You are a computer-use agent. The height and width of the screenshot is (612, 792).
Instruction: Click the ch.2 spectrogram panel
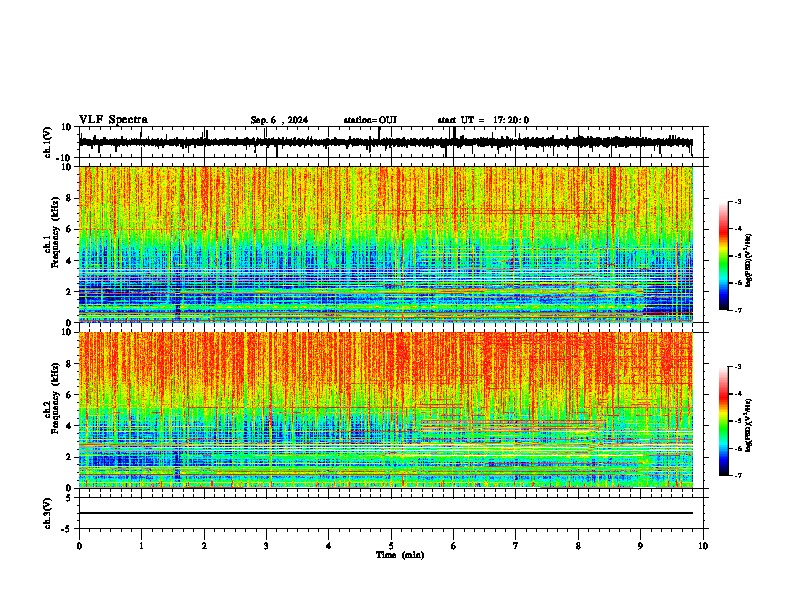(386, 410)
